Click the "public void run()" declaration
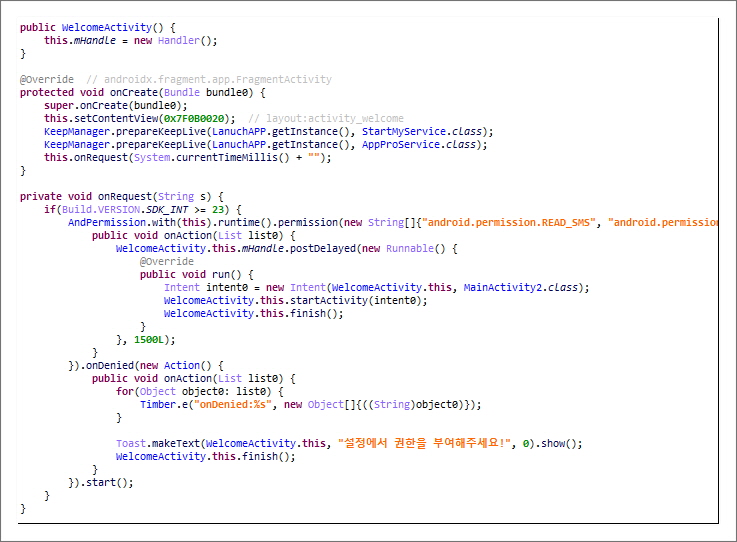This screenshot has height=542, width=737. tap(190, 275)
